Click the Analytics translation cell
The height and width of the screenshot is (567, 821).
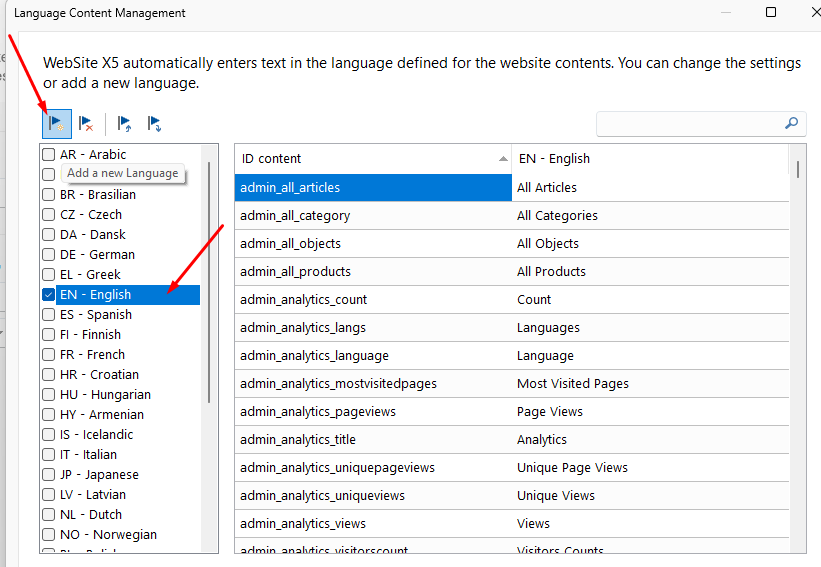[x=650, y=440]
